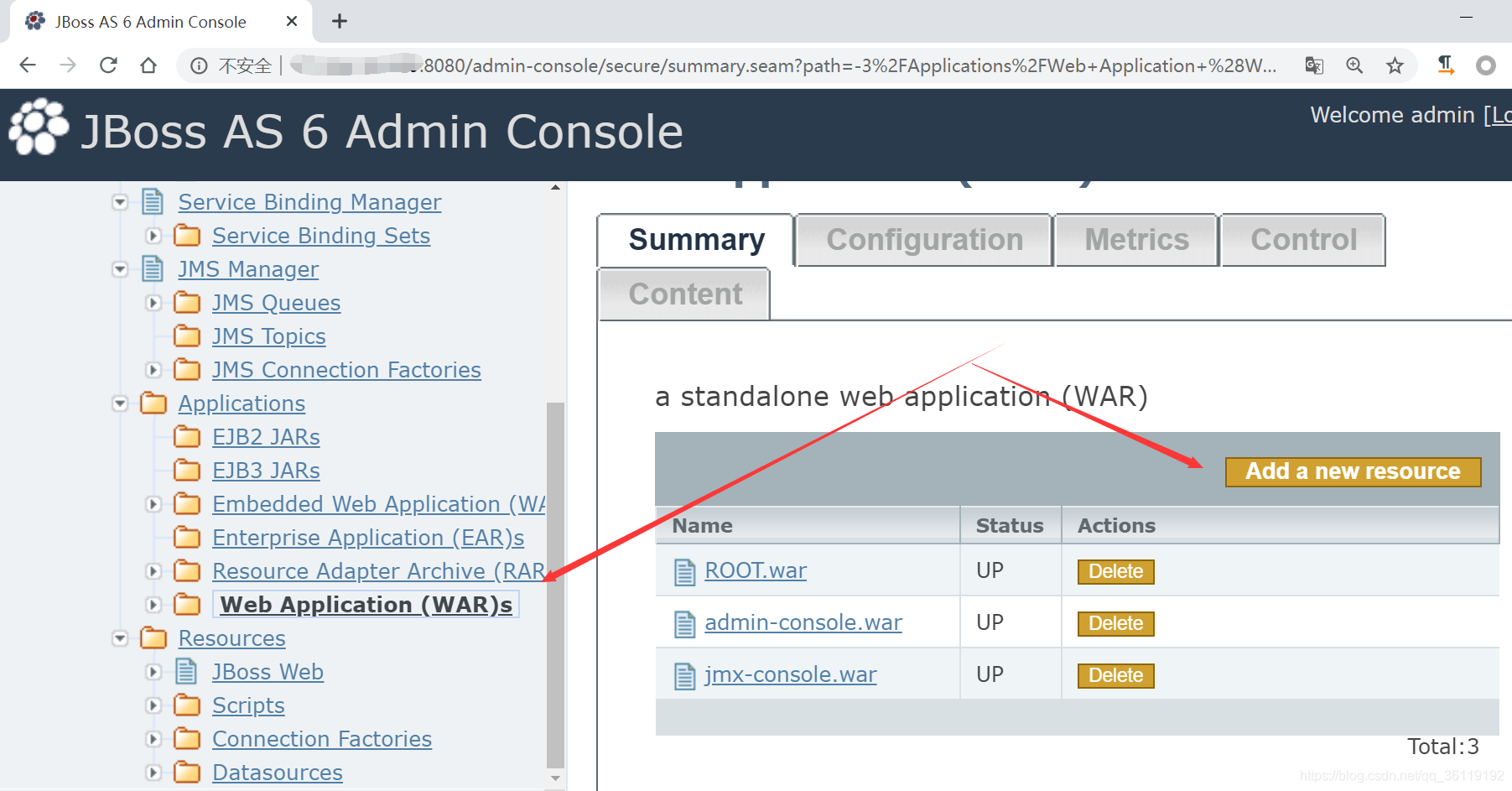1512x791 pixels.
Task: Open Datasources in navigation tree
Action: 278,773
